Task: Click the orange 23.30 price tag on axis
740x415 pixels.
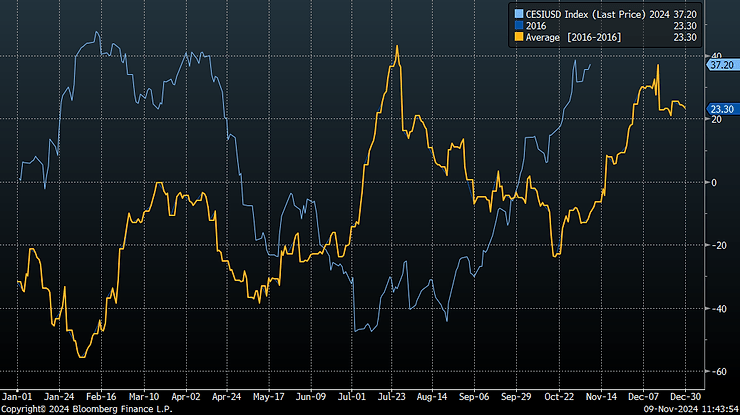Action: point(722,108)
